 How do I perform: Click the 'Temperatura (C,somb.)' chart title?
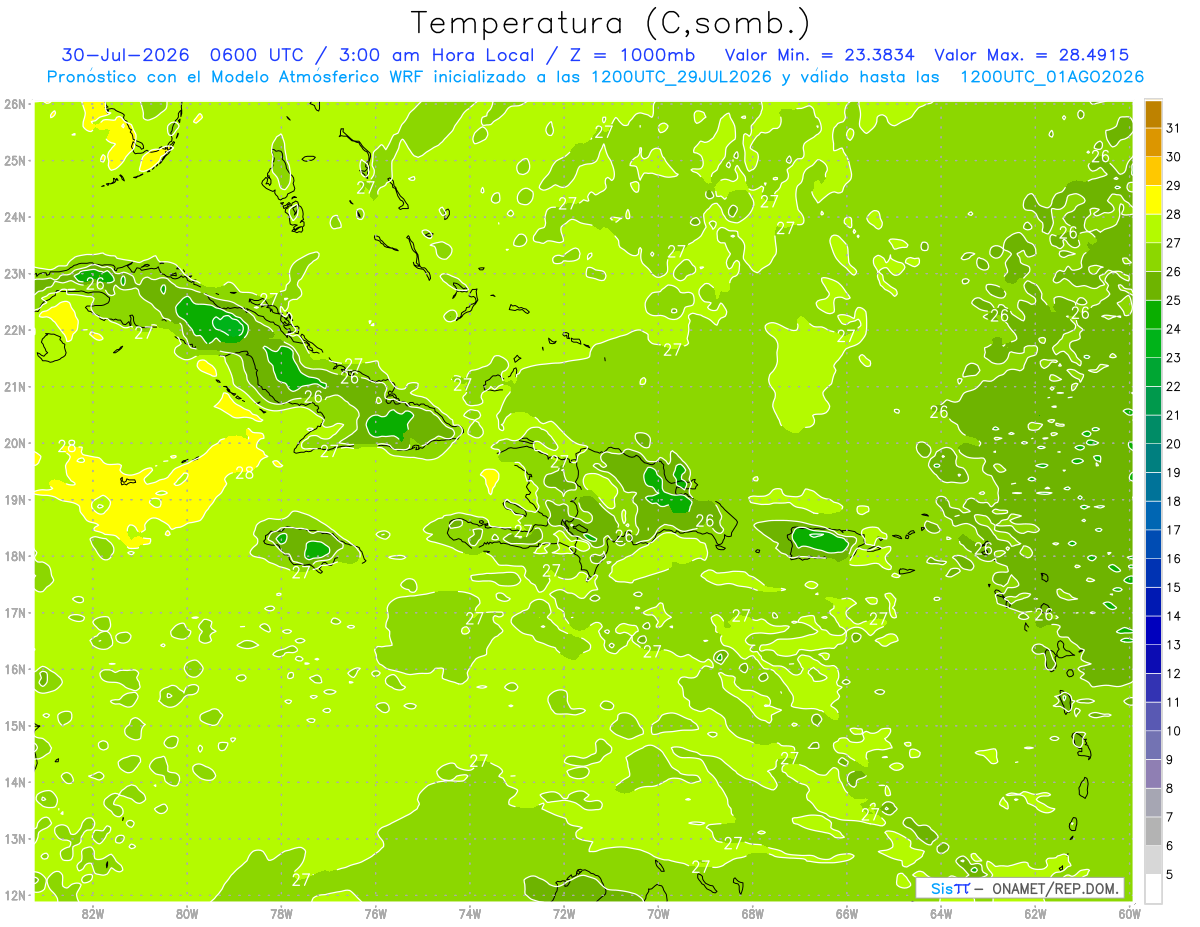(x=610, y=23)
